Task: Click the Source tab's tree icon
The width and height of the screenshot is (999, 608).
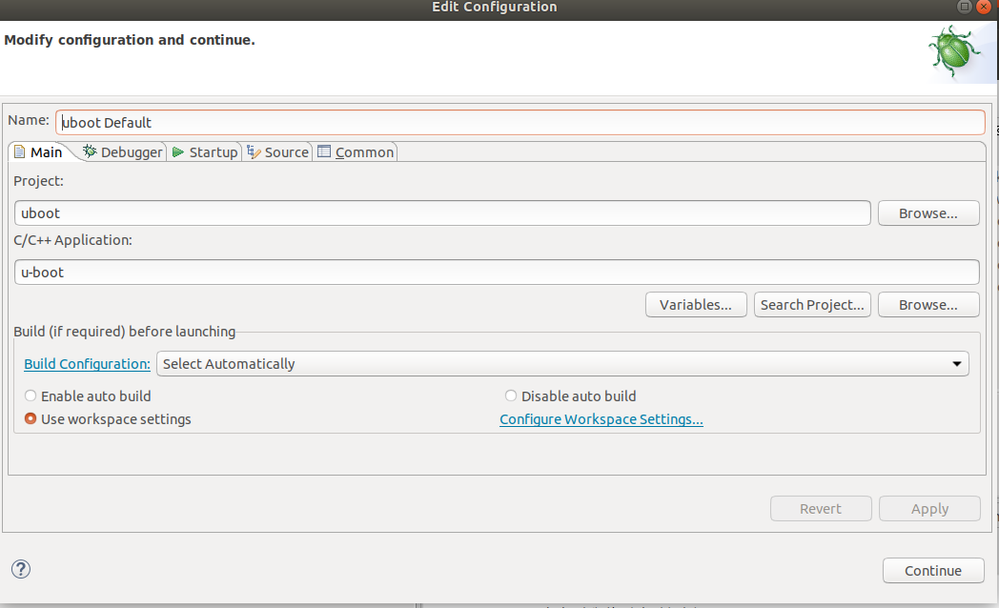Action: click(253, 152)
